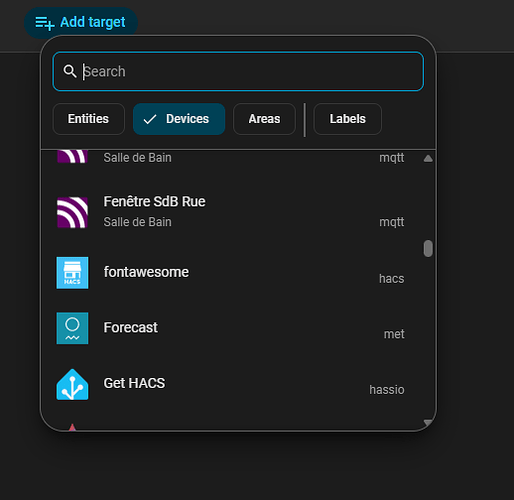Image resolution: width=514 pixels, height=500 pixels.
Task: Click the magnifier icon in search box
Action: (x=70, y=71)
